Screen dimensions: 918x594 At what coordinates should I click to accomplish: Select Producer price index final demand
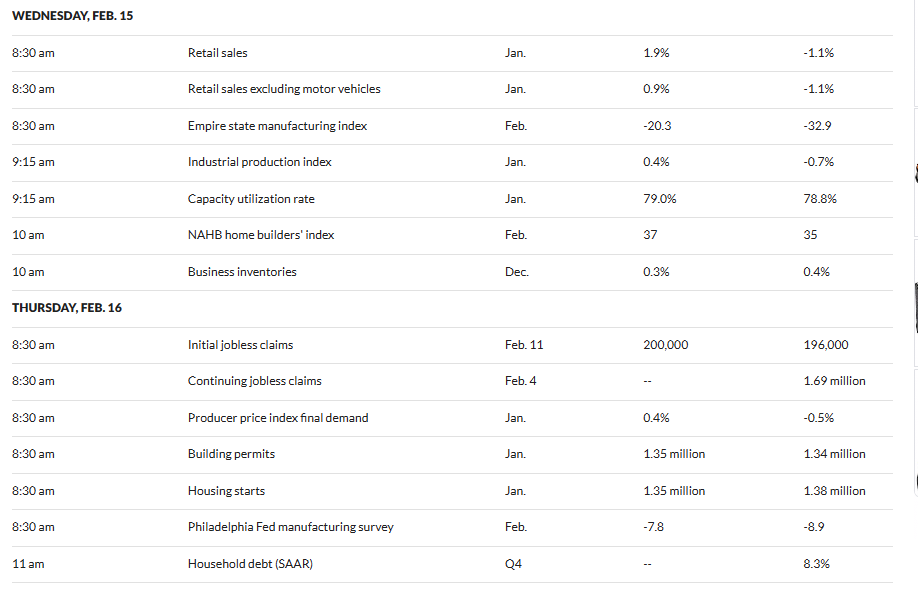click(x=278, y=418)
